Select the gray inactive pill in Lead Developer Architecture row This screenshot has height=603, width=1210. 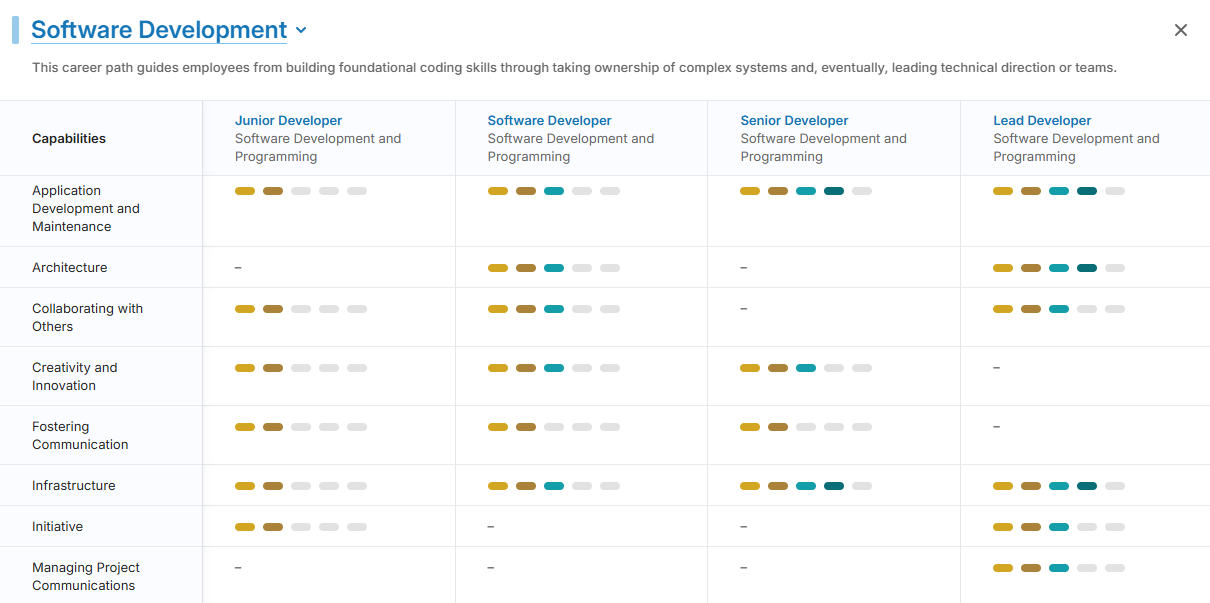[x=1114, y=268]
